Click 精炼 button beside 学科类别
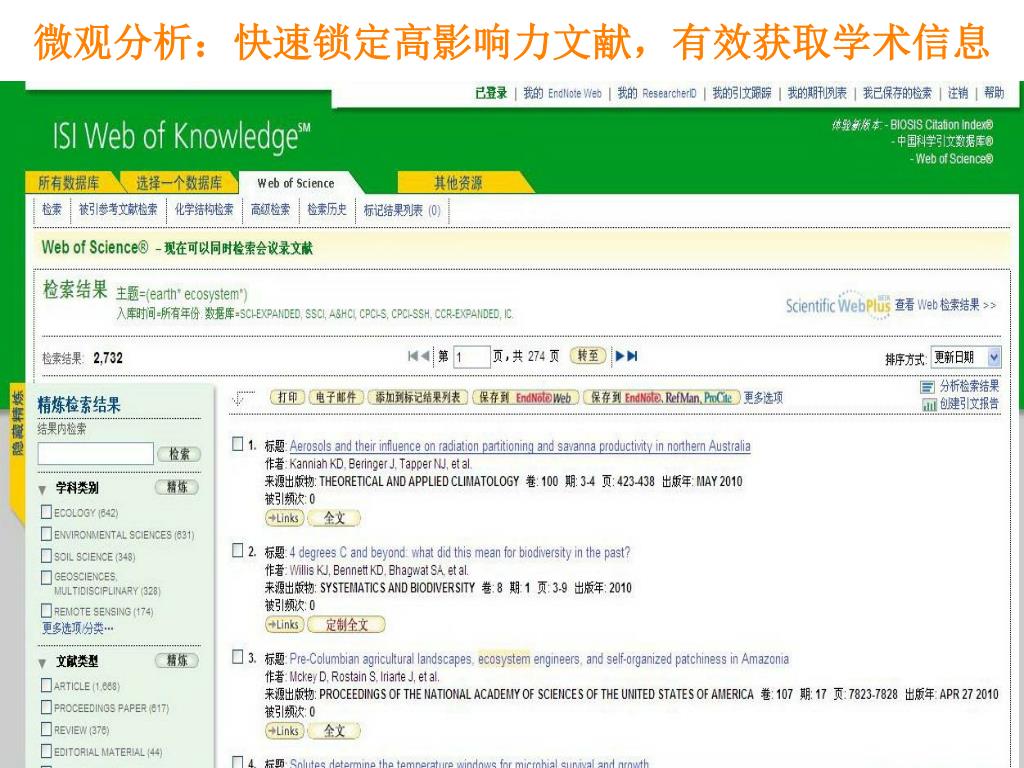 [x=176, y=487]
